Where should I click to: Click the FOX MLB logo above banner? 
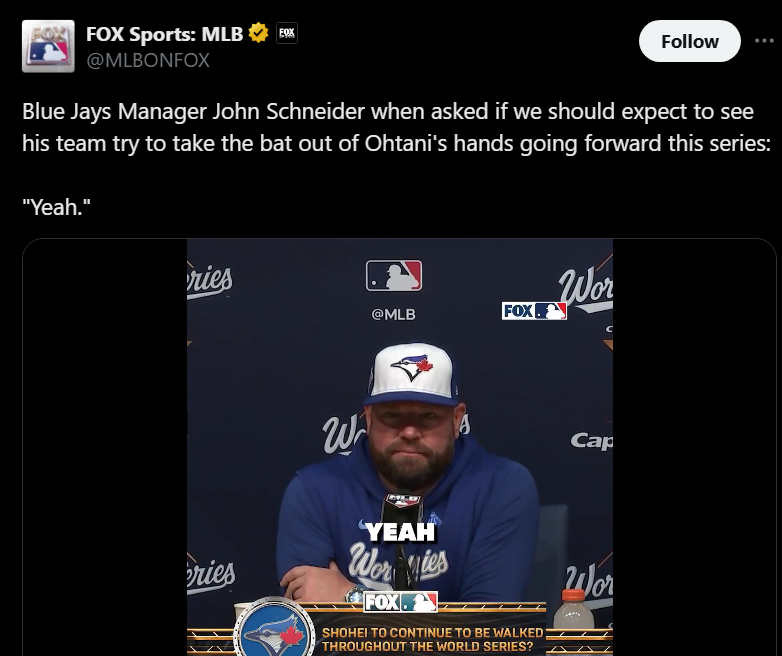pyautogui.click(x=400, y=602)
